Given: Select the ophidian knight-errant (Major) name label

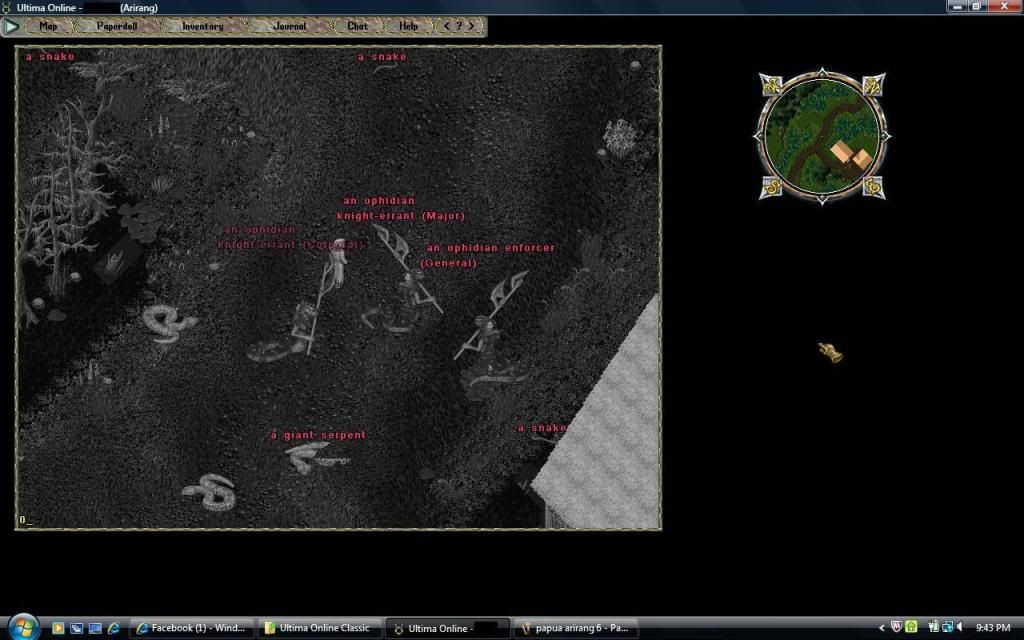Looking at the screenshot, I should [401, 208].
